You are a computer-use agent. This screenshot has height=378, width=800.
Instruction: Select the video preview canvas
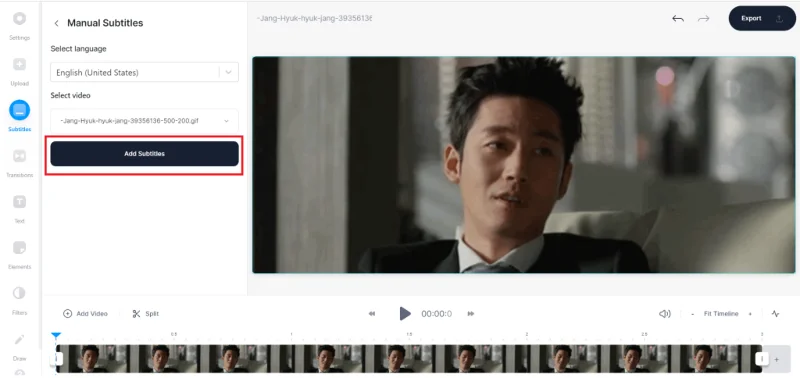click(523, 165)
